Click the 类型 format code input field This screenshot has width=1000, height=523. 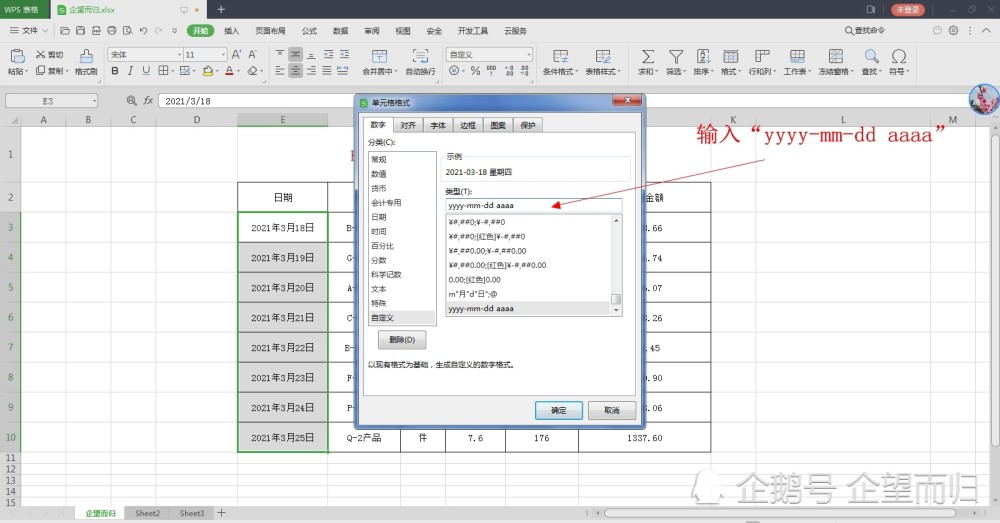point(533,205)
